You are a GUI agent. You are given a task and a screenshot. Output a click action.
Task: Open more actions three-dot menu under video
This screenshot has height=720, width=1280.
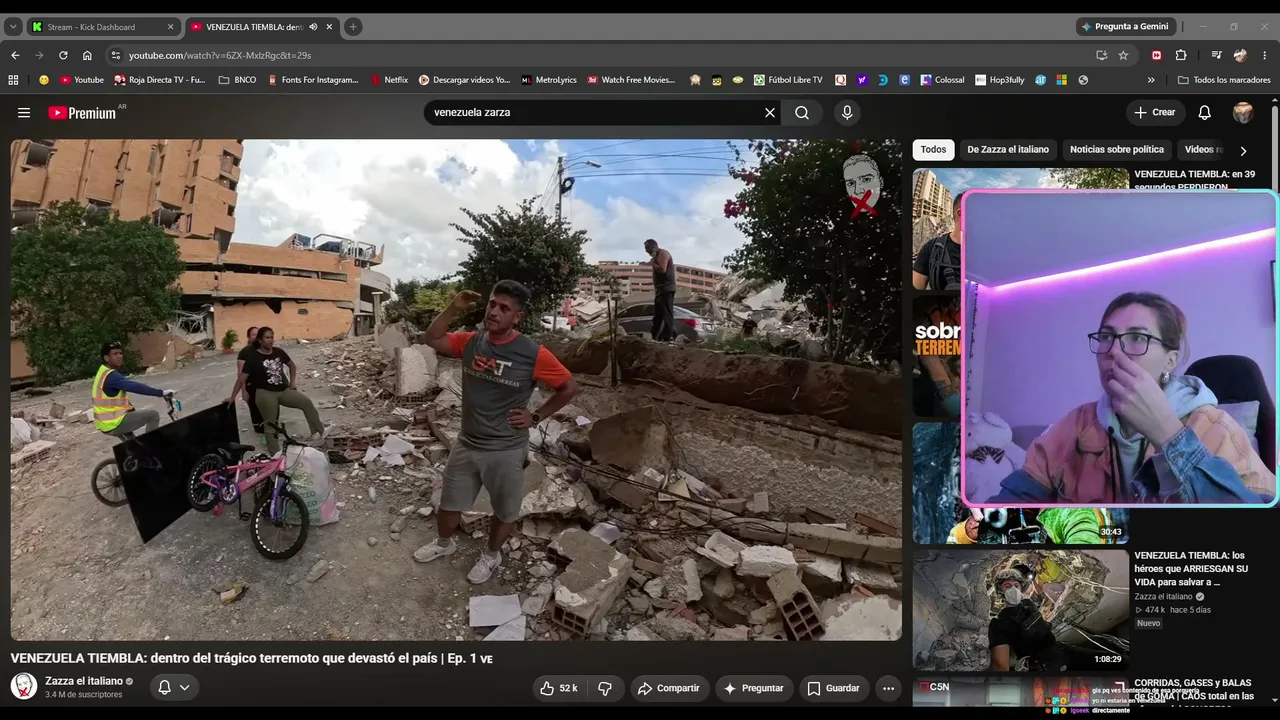888,688
